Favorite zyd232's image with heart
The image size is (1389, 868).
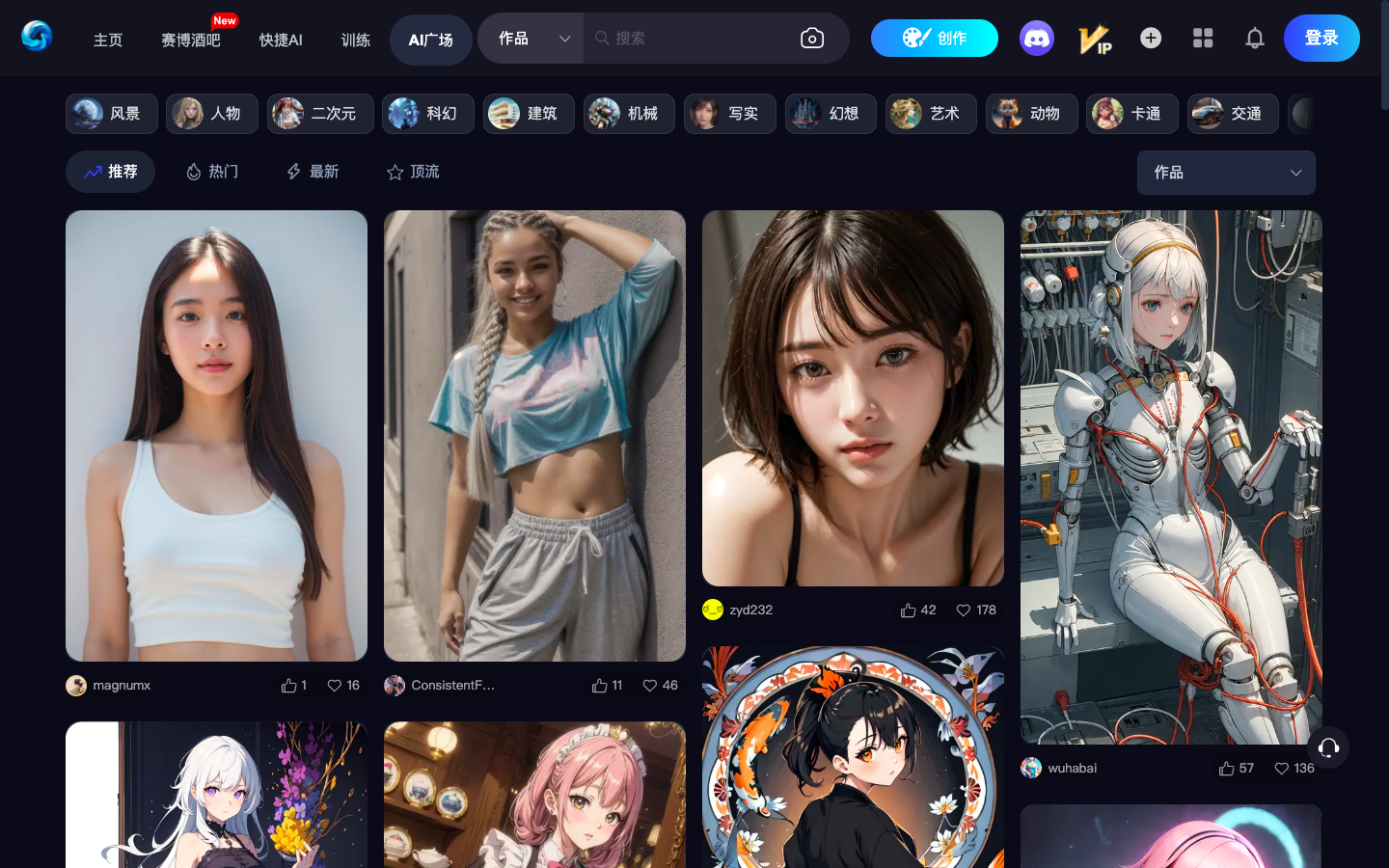tap(964, 610)
